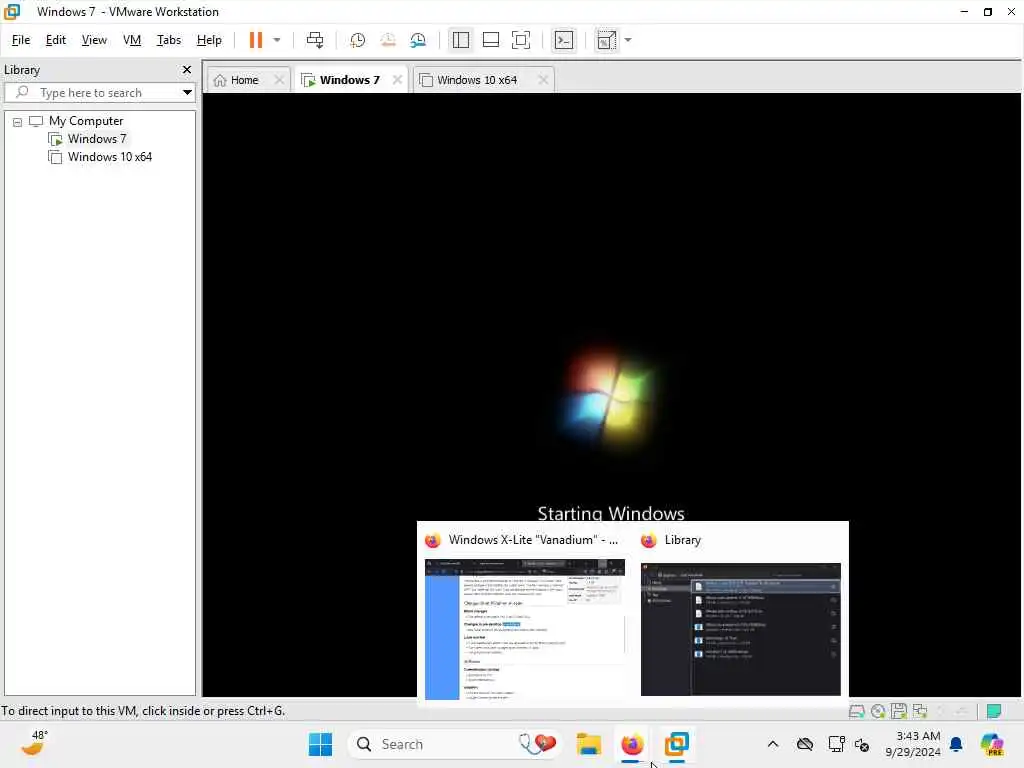Click the CD/DVD drive status icon

click(x=878, y=711)
